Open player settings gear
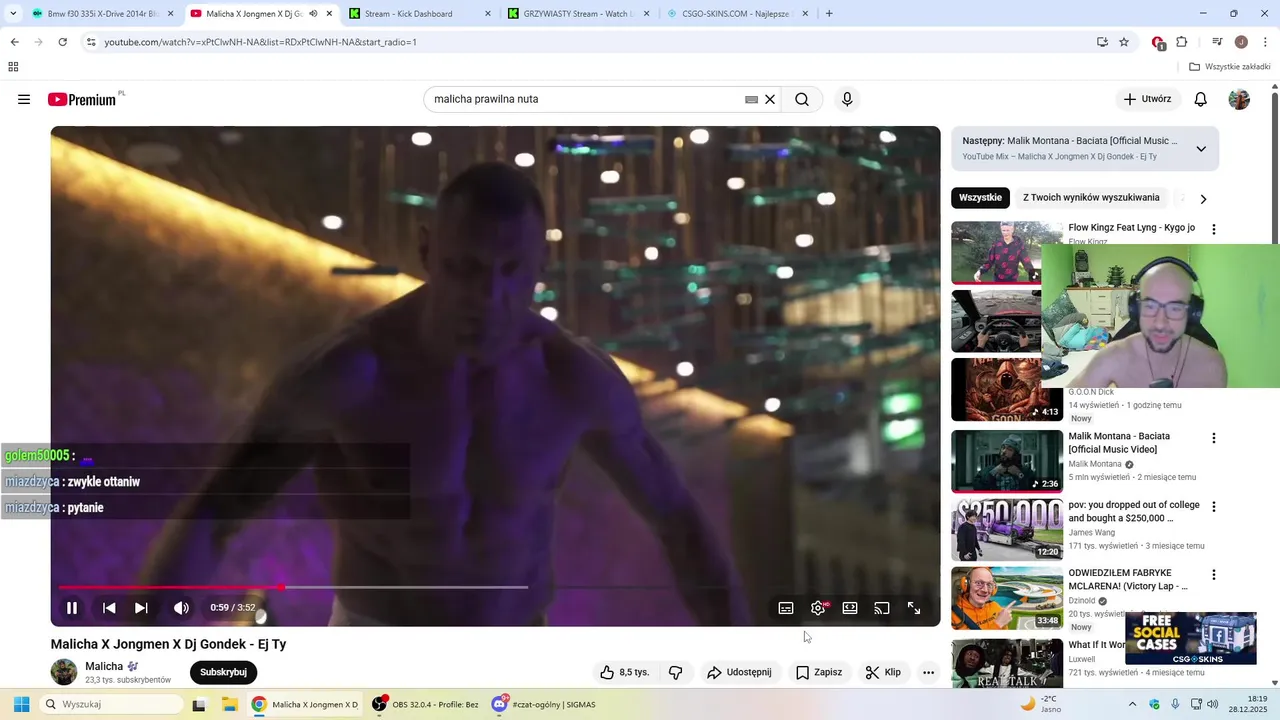 tap(818, 608)
